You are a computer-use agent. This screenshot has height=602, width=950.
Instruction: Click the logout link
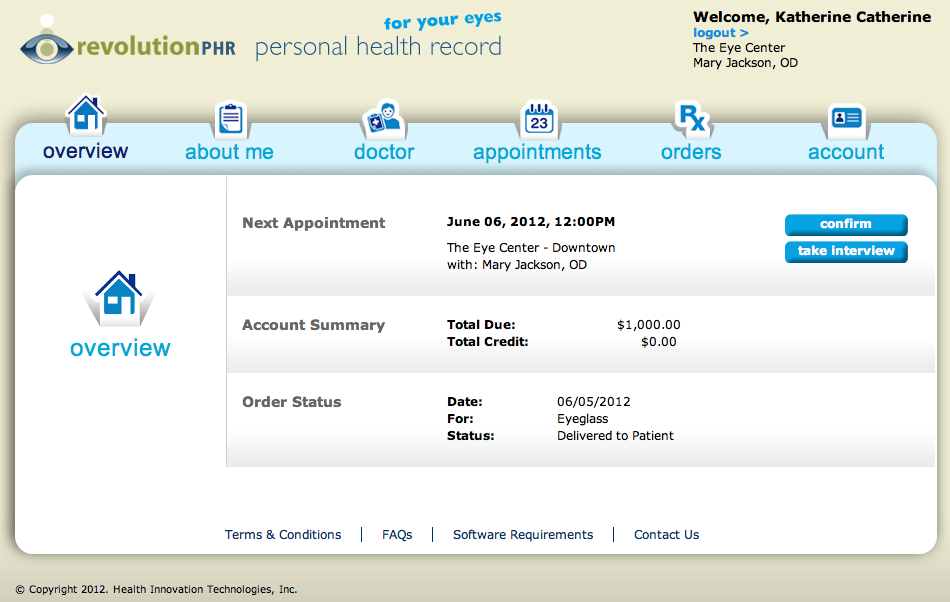pyautogui.click(x=720, y=33)
